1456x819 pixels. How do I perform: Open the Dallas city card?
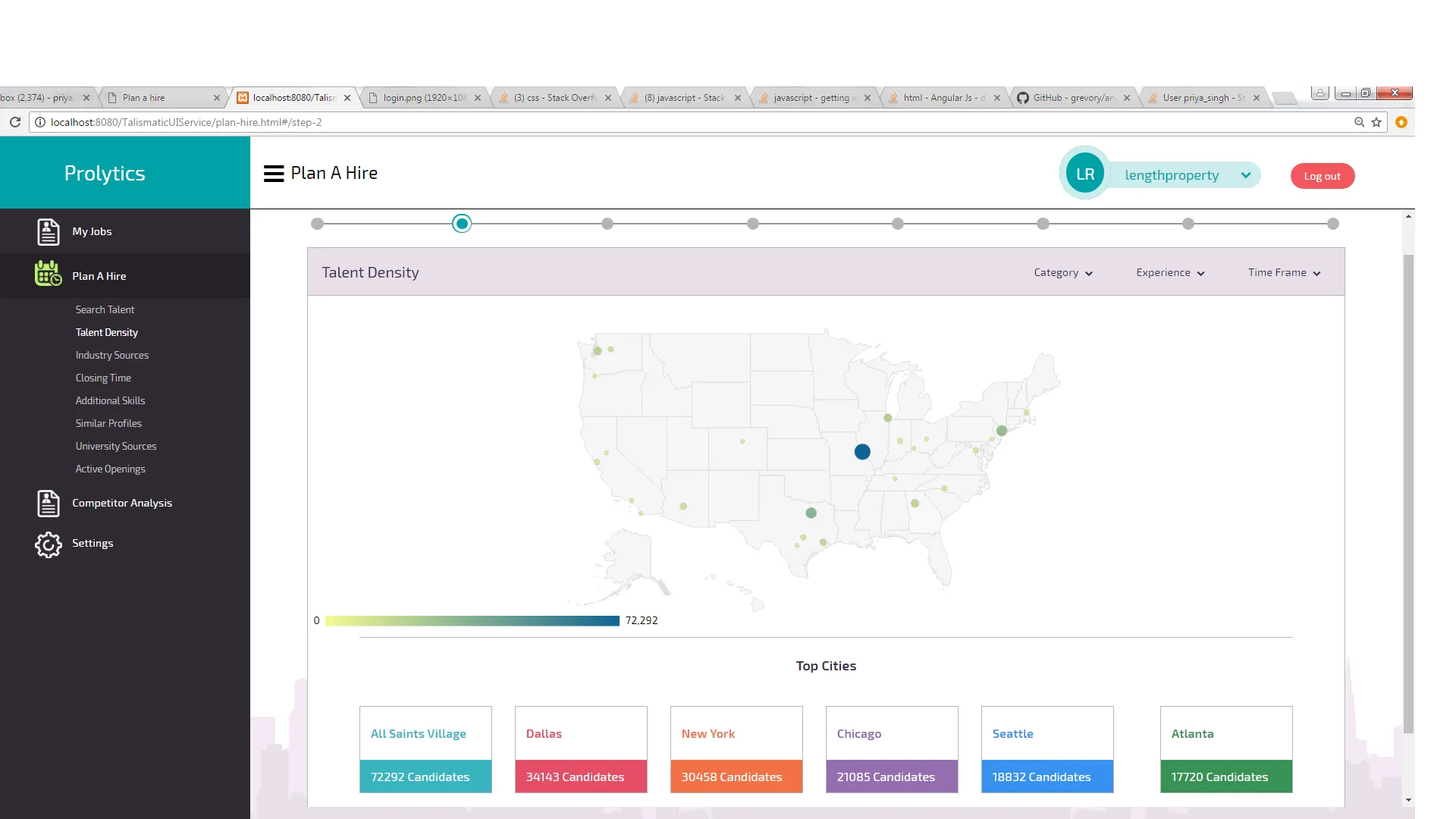(581, 749)
